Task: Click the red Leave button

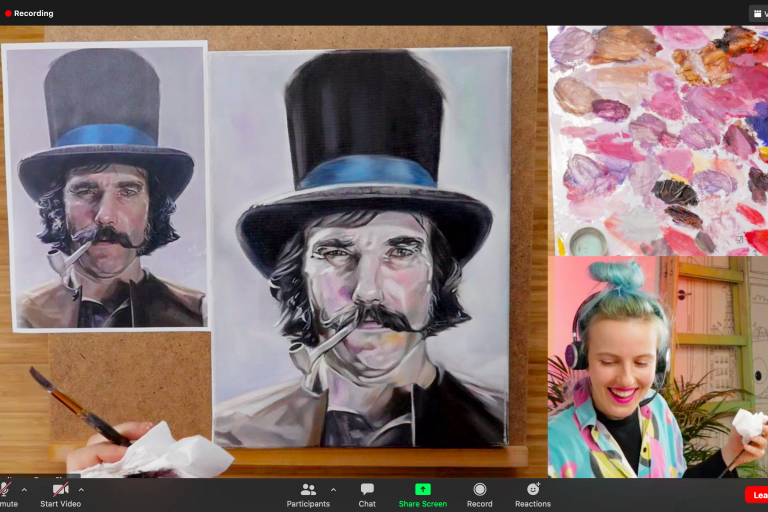Action: pos(757,495)
